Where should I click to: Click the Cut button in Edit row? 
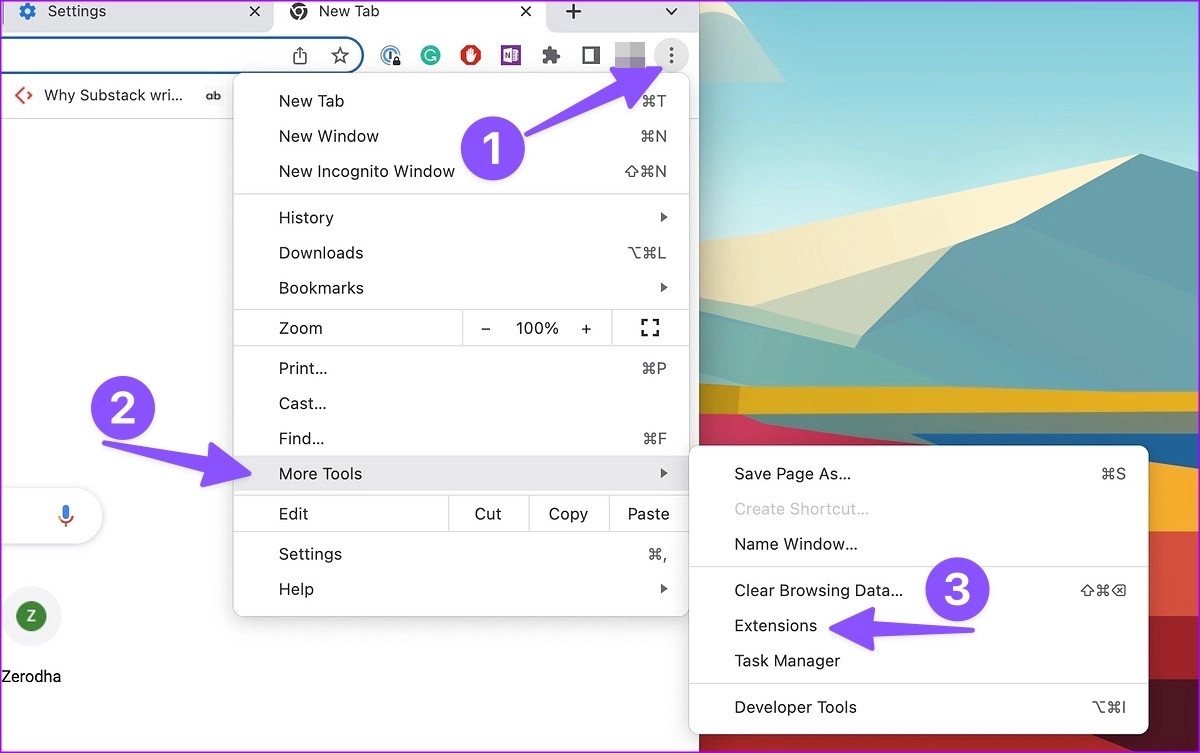click(488, 514)
